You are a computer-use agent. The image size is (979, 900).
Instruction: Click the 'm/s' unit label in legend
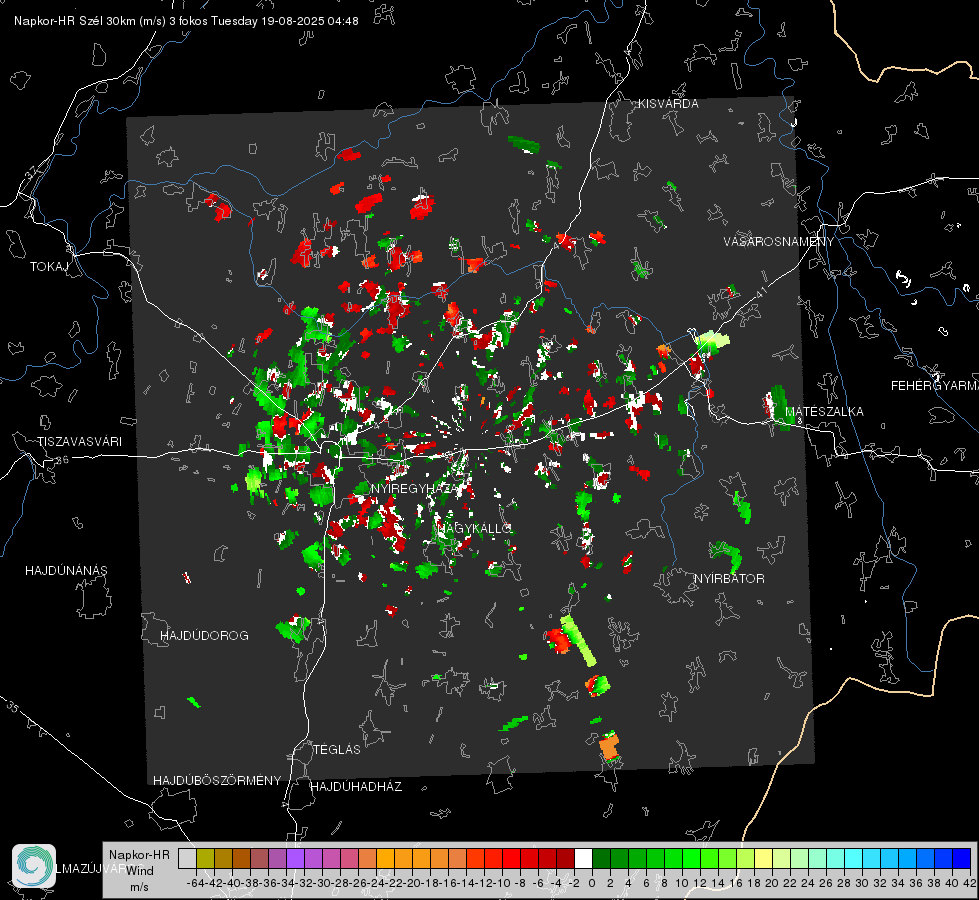pyautogui.click(x=139, y=887)
